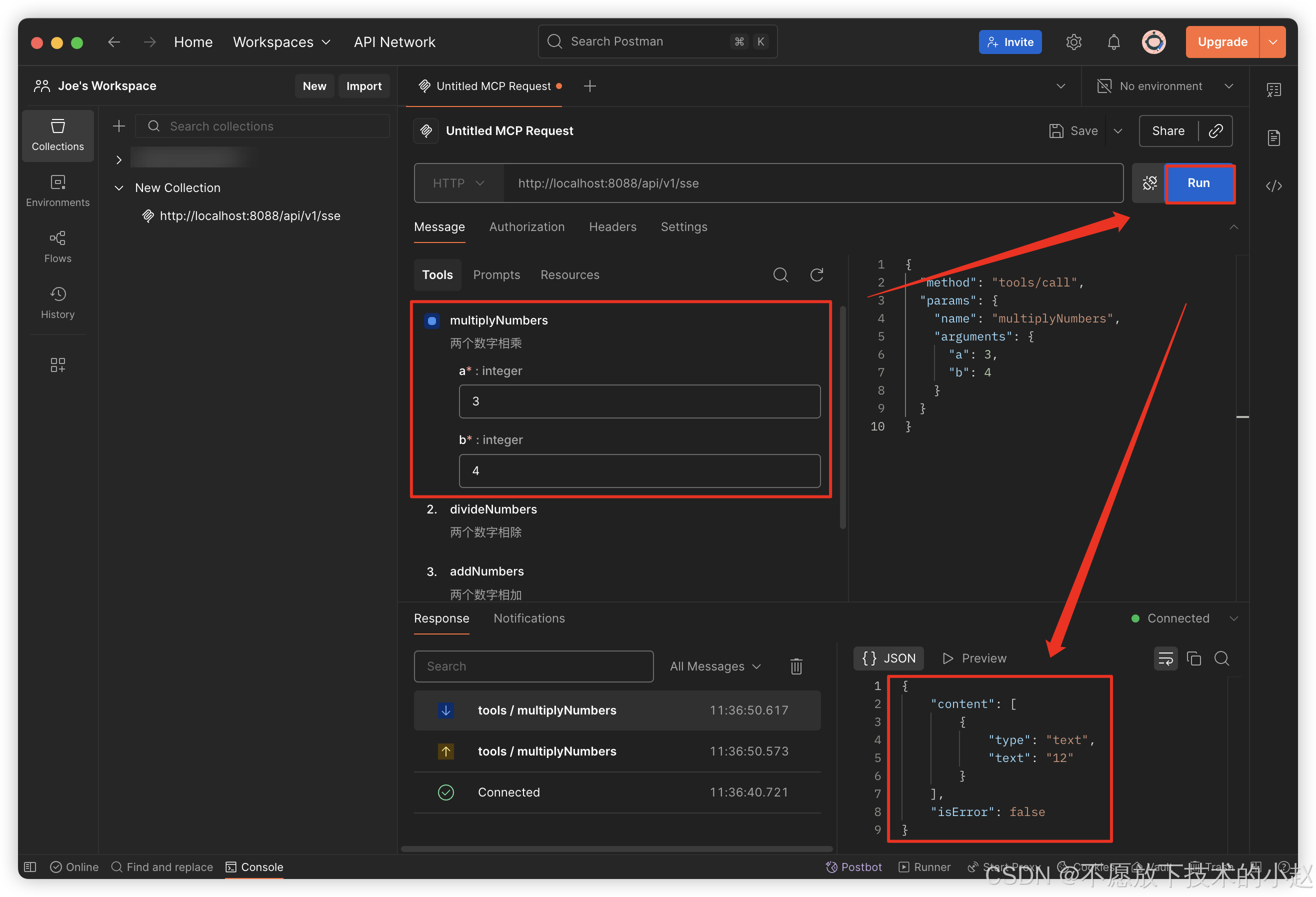Image resolution: width=1316 pixels, height=897 pixels.
Task: Open the Flows sidebar panel
Action: (58, 247)
